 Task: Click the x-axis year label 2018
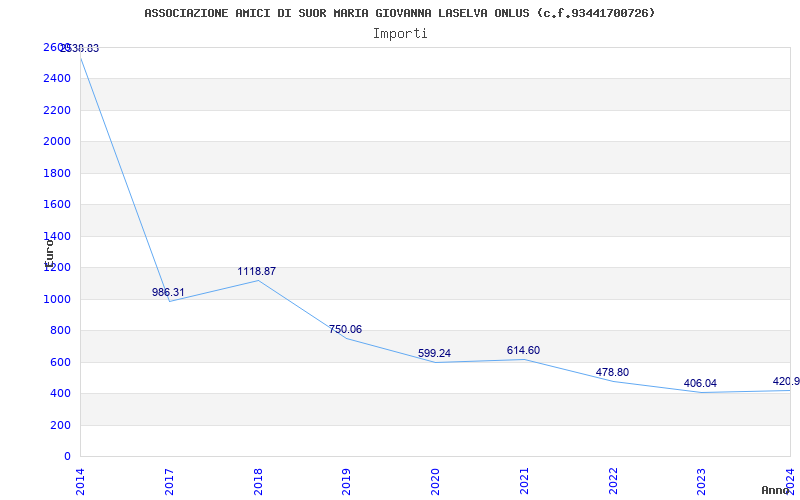tap(258, 481)
